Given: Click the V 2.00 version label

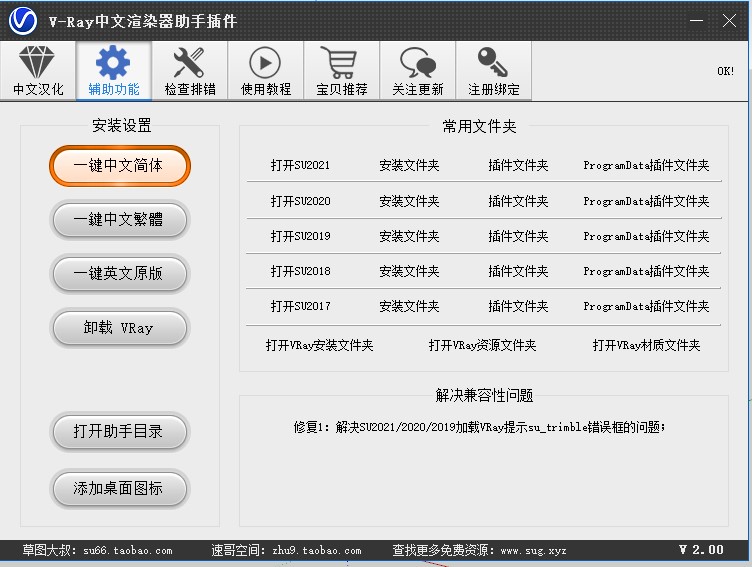Looking at the screenshot, I should pos(701,550).
